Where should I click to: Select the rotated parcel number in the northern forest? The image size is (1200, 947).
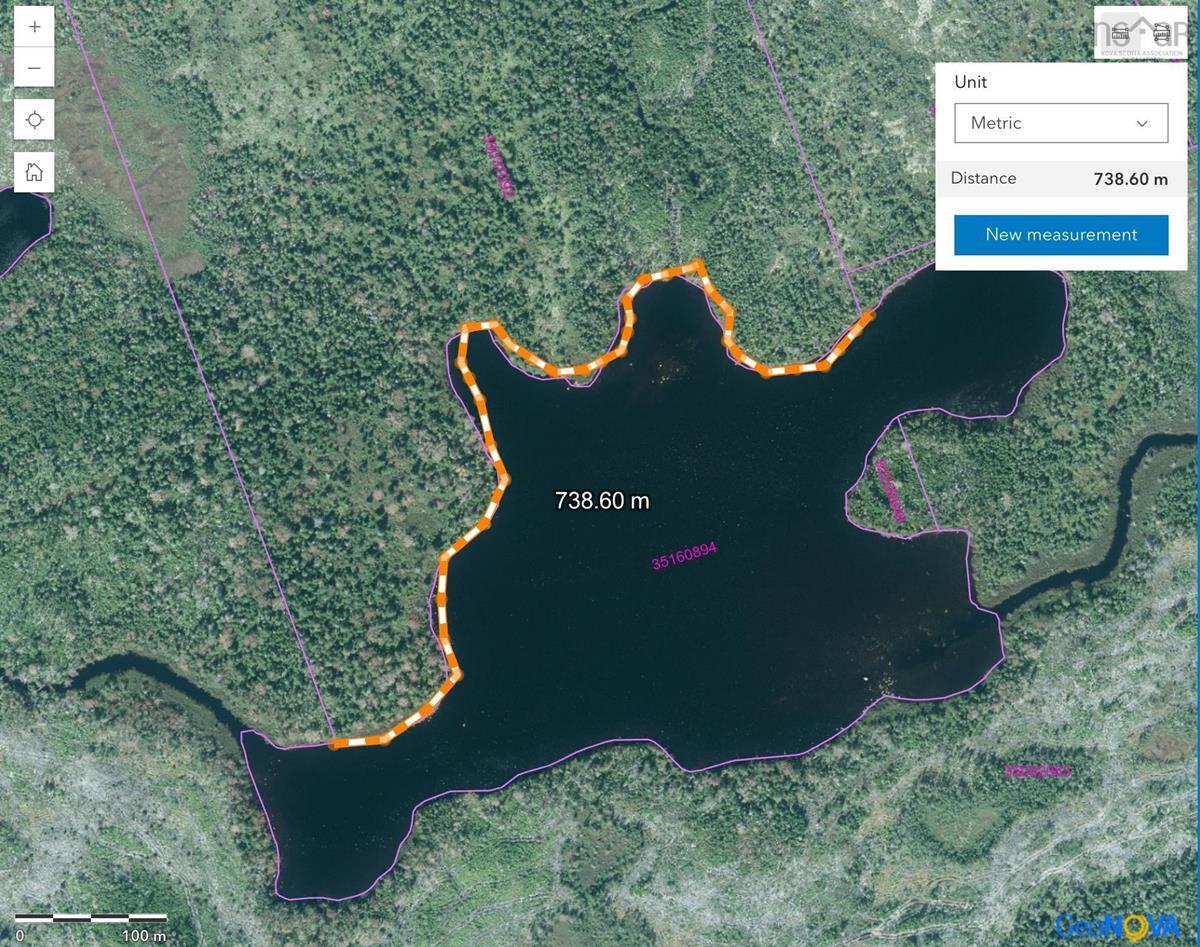pos(498,166)
